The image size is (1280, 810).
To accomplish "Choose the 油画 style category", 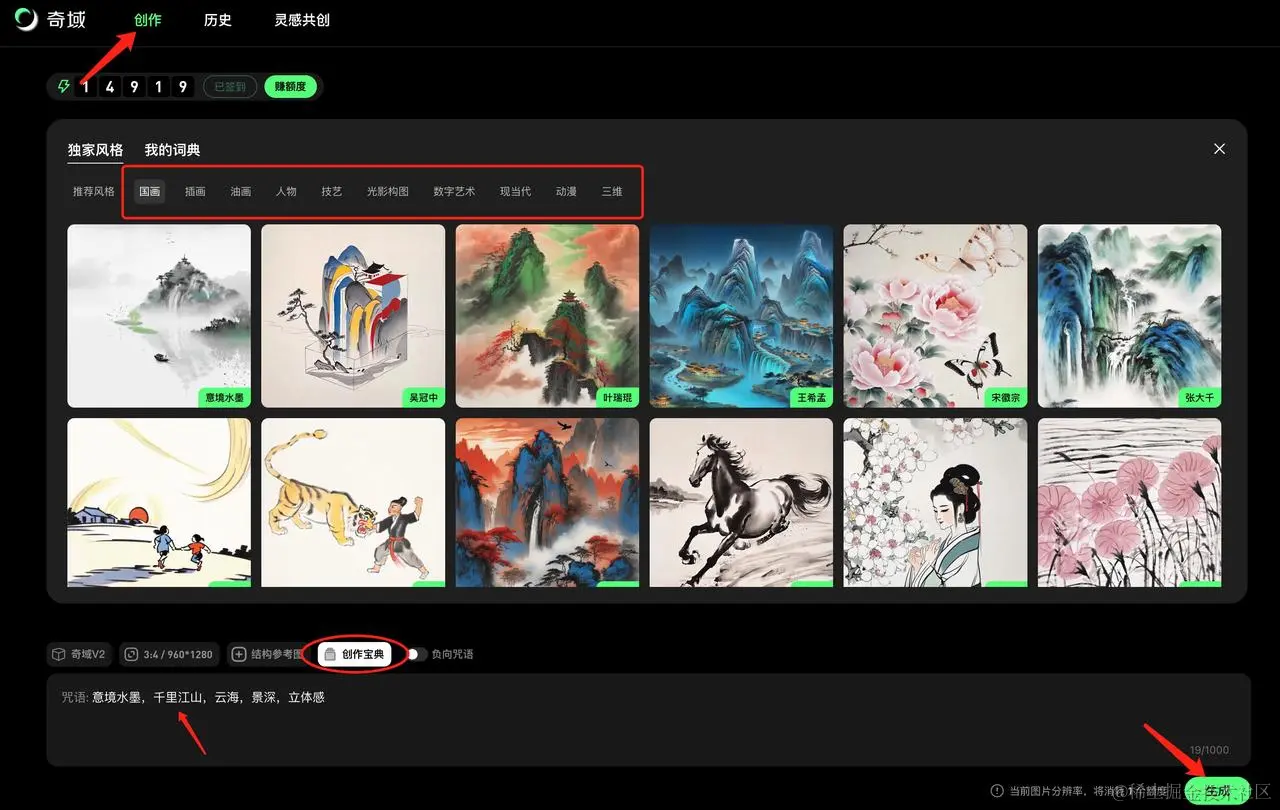I will [x=241, y=191].
